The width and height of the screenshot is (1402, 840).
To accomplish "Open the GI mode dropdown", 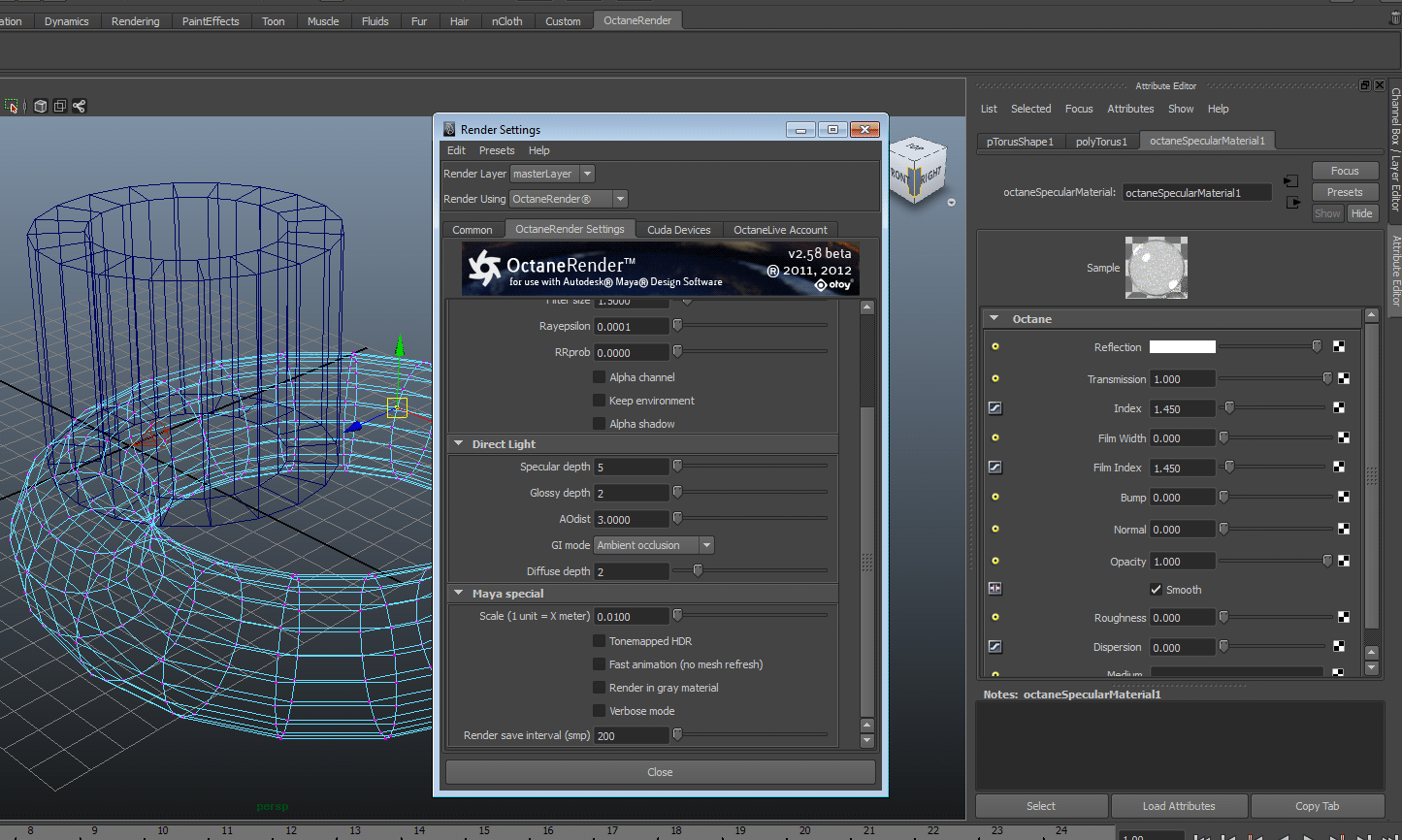I will coord(654,545).
